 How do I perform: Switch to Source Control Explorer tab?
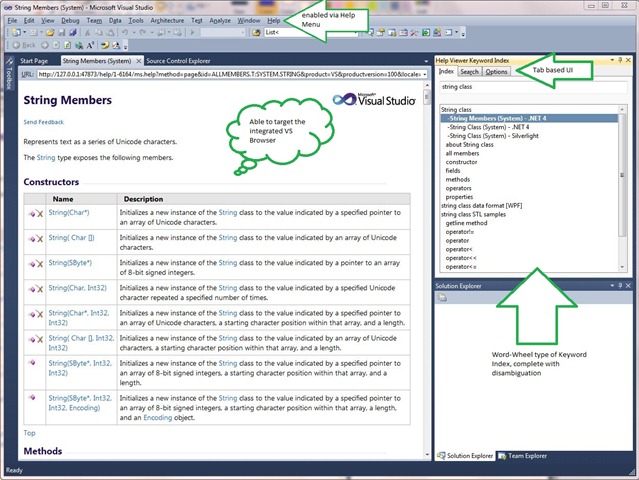(178, 61)
